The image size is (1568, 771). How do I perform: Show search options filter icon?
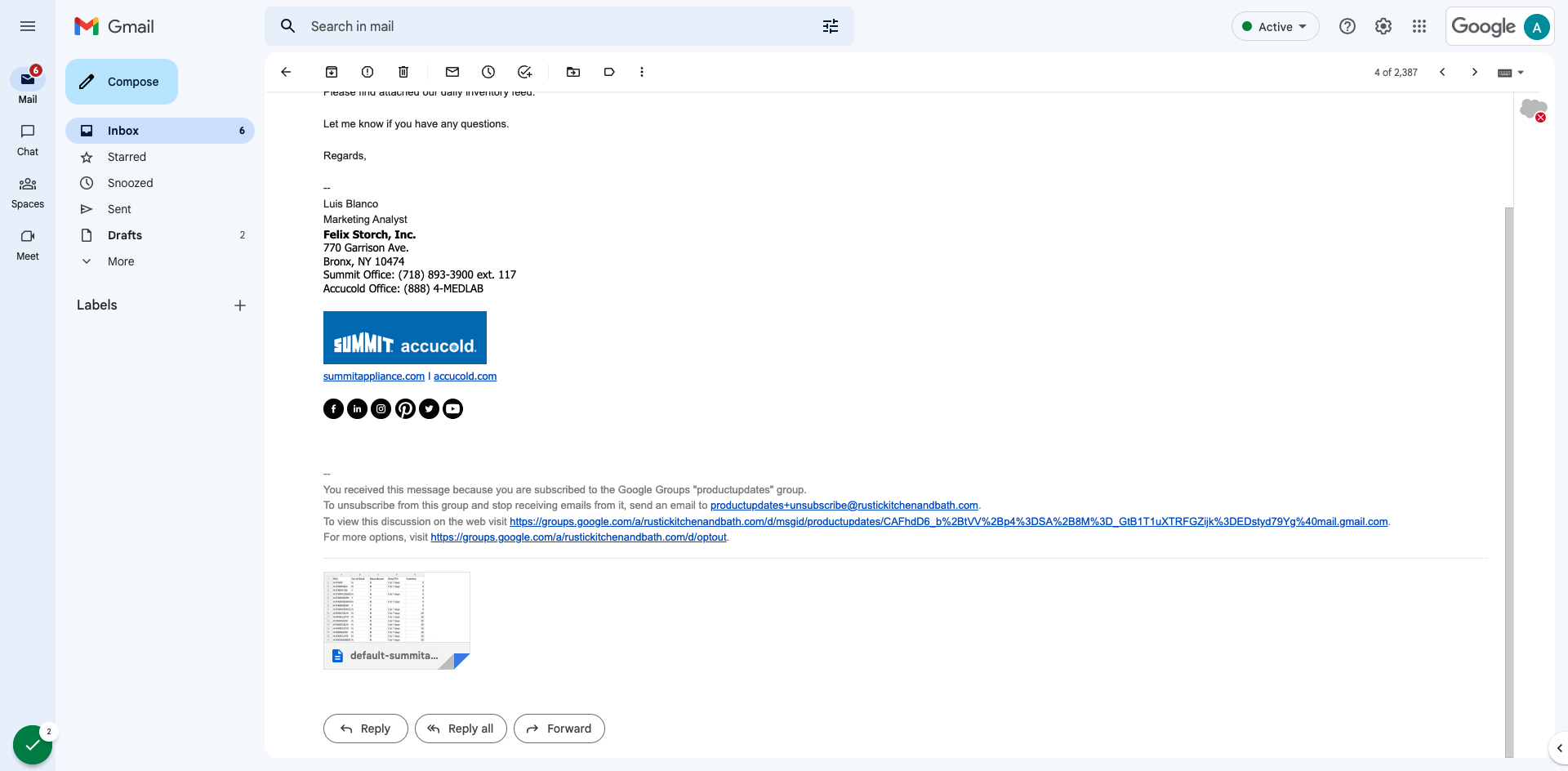831,26
